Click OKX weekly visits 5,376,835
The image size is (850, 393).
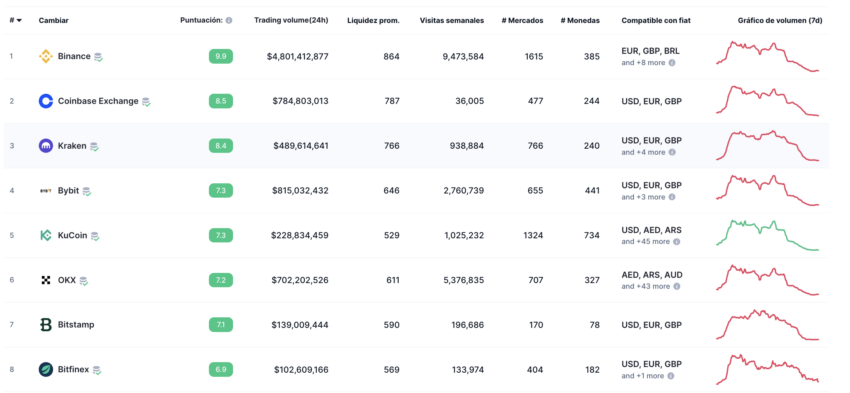point(462,280)
